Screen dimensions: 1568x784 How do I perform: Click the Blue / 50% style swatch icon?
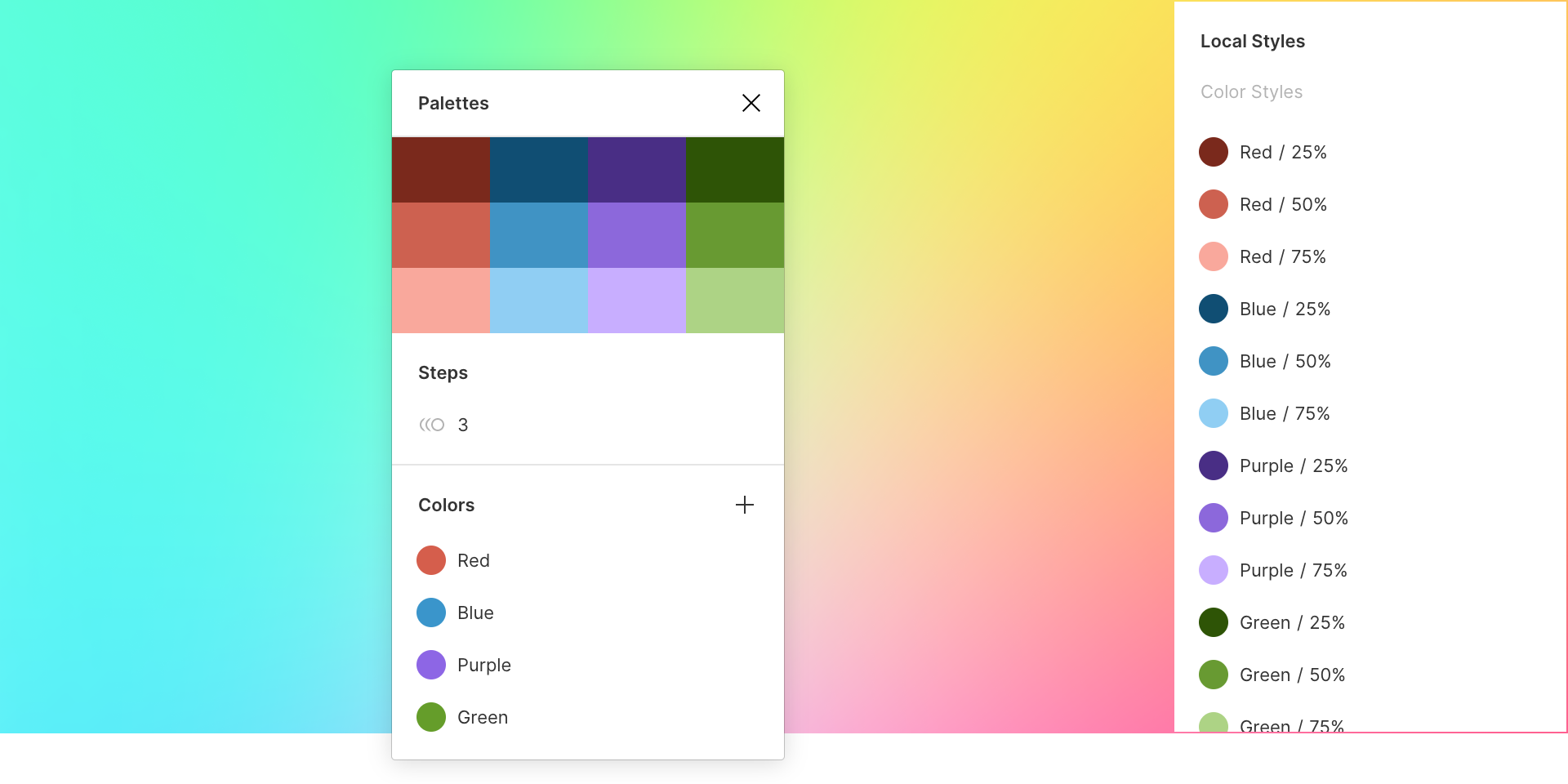[x=1214, y=361]
